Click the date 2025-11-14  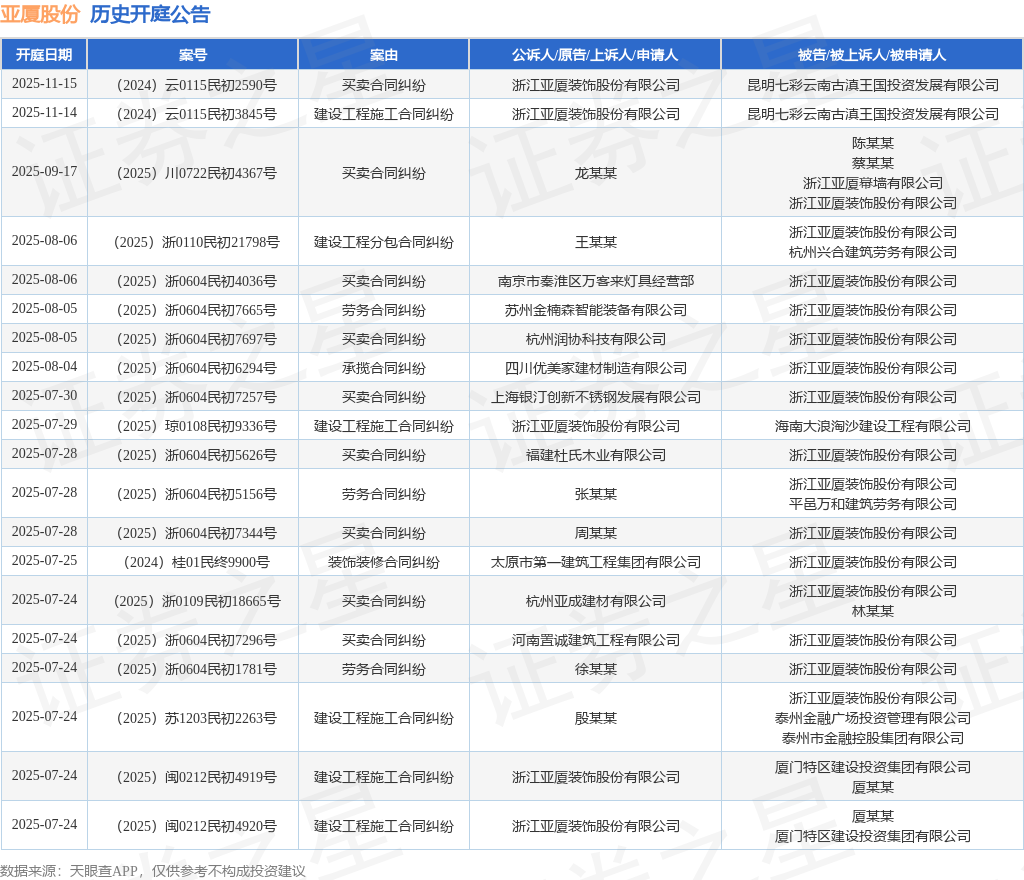(x=44, y=112)
